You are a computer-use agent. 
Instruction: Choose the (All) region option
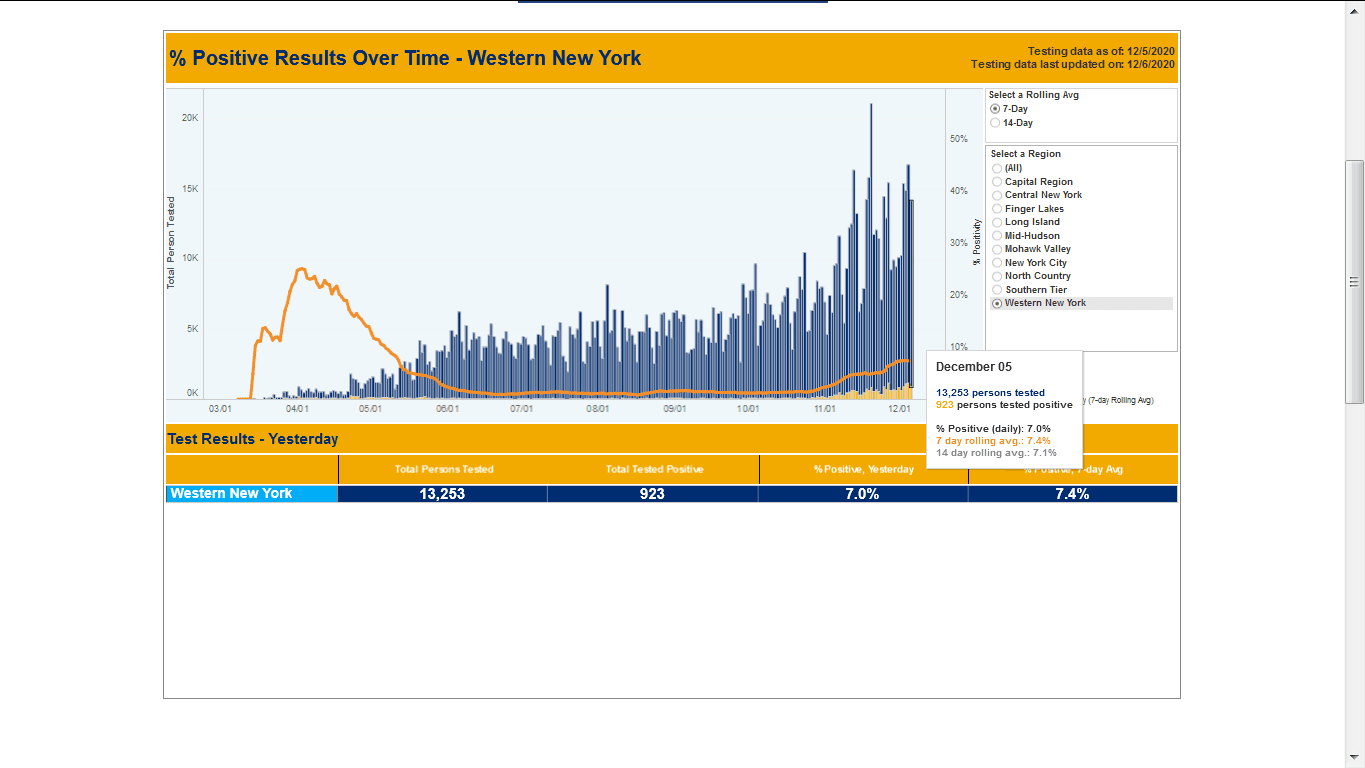(x=997, y=168)
